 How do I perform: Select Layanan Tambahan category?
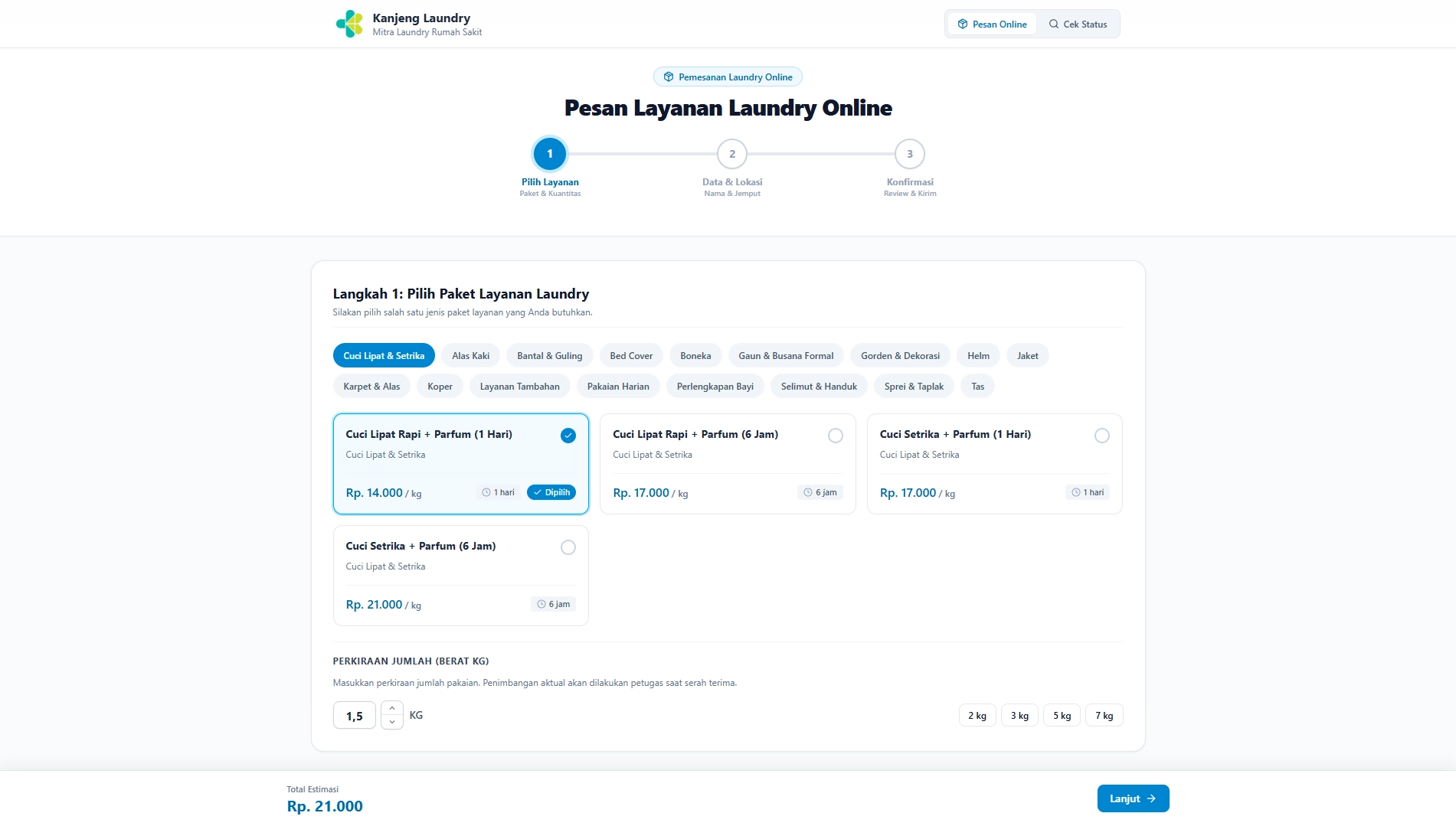520,386
